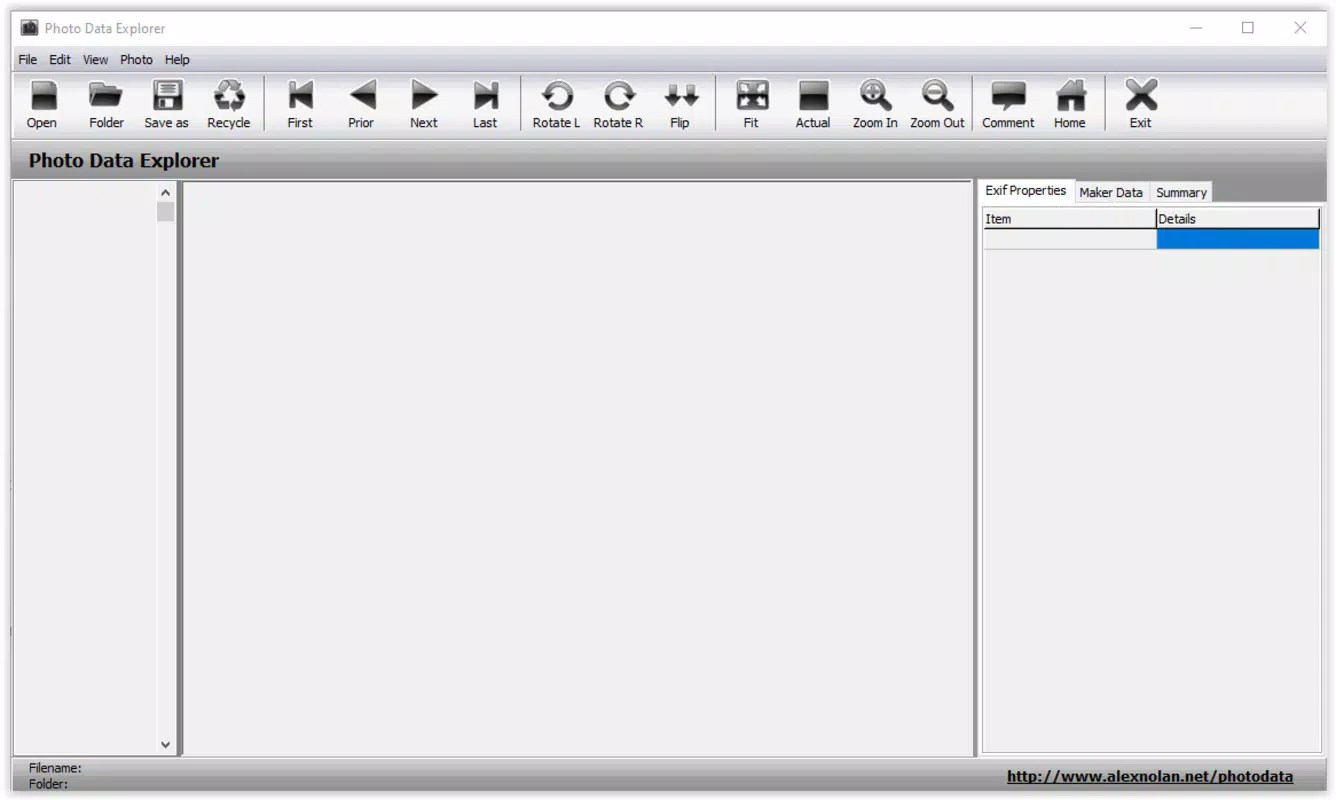
Task: Switch to the Summary tab
Action: pyautogui.click(x=1181, y=193)
